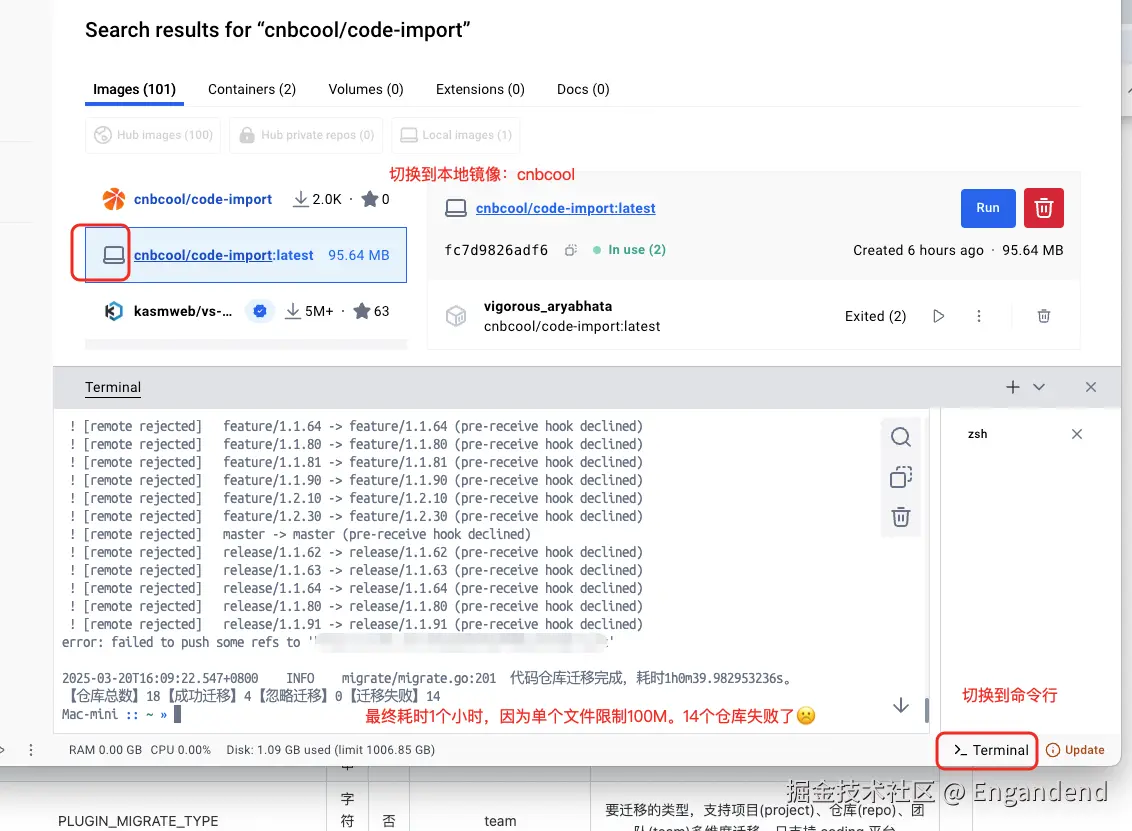Image resolution: width=1132 pixels, height=831 pixels.
Task: Clear the terminal output with trash icon
Action: tap(900, 517)
